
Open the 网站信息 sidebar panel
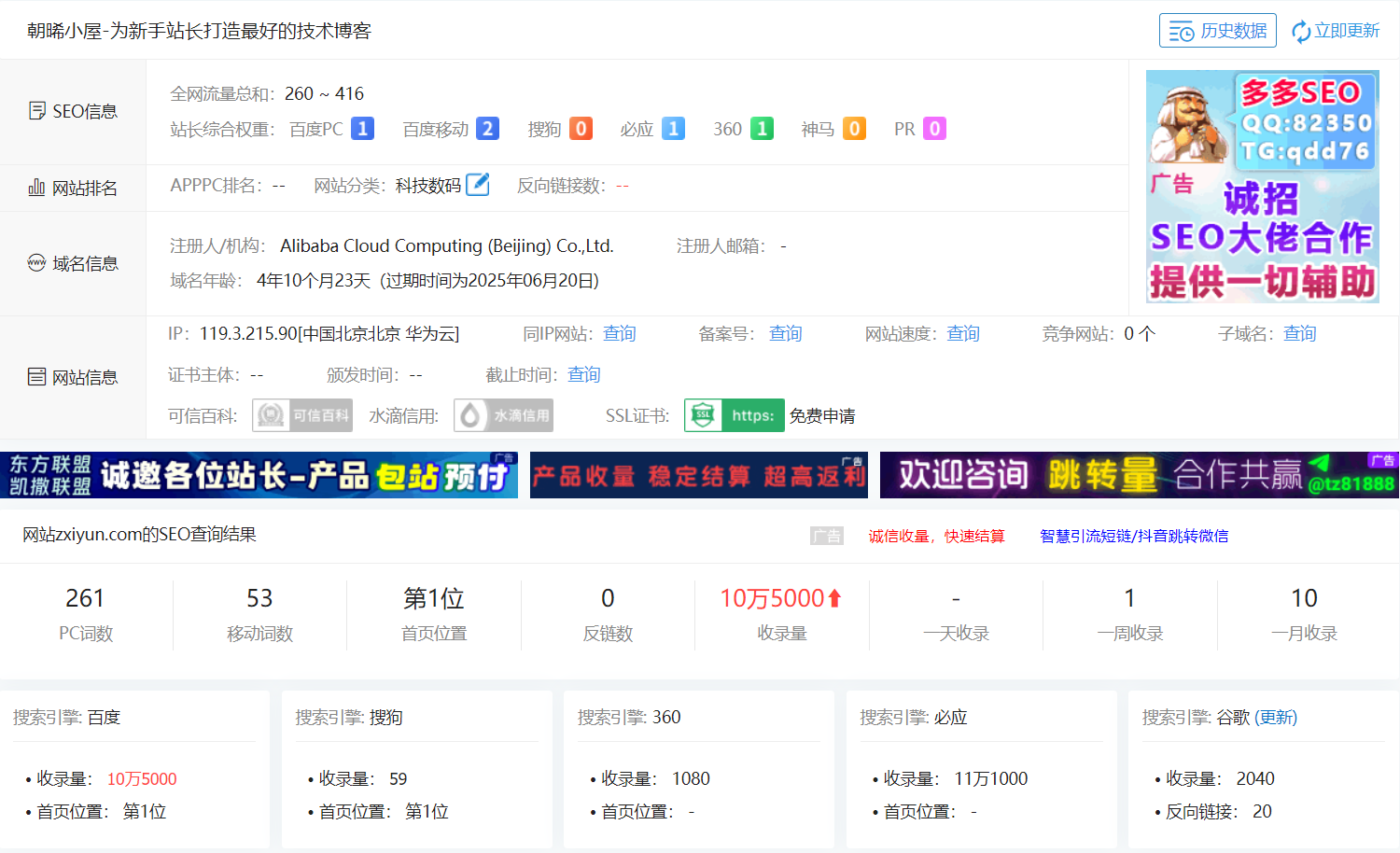point(72,376)
